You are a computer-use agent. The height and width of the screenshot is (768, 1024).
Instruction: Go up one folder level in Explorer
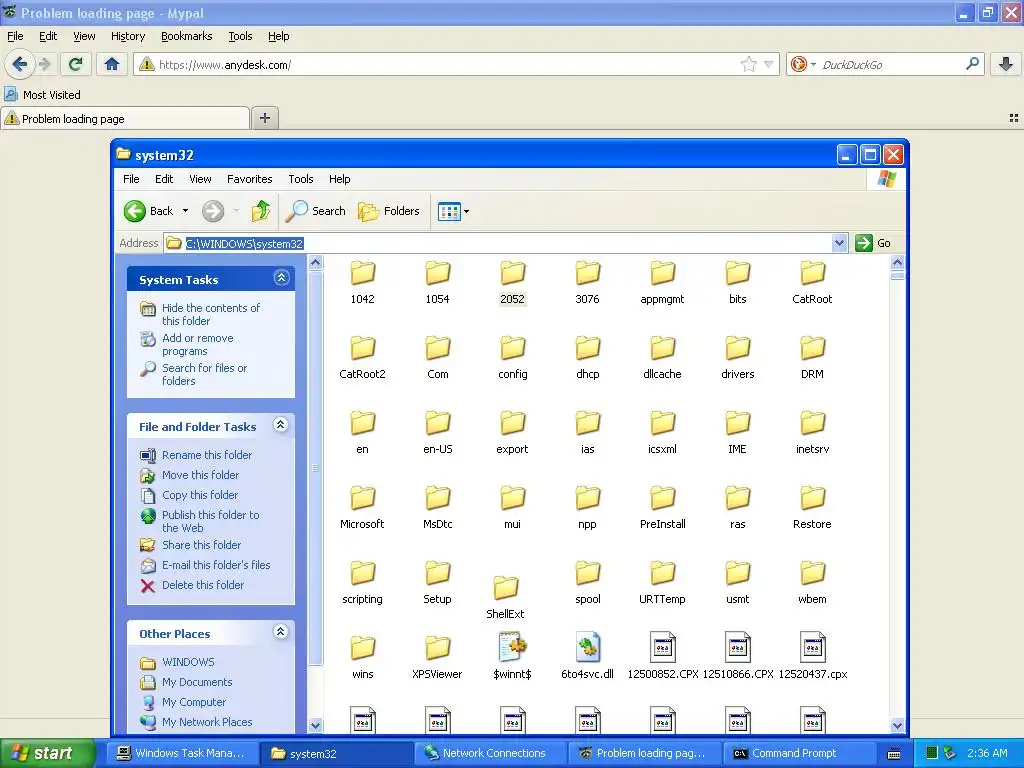pos(261,211)
